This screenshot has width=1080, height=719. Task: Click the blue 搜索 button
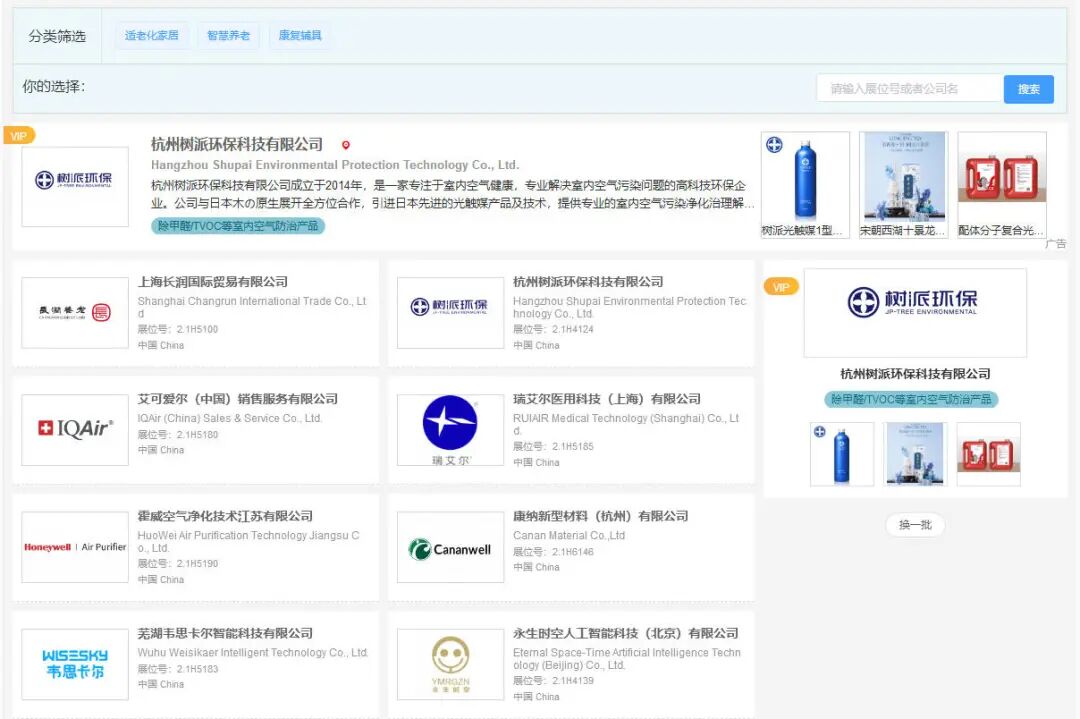coord(1028,90)
